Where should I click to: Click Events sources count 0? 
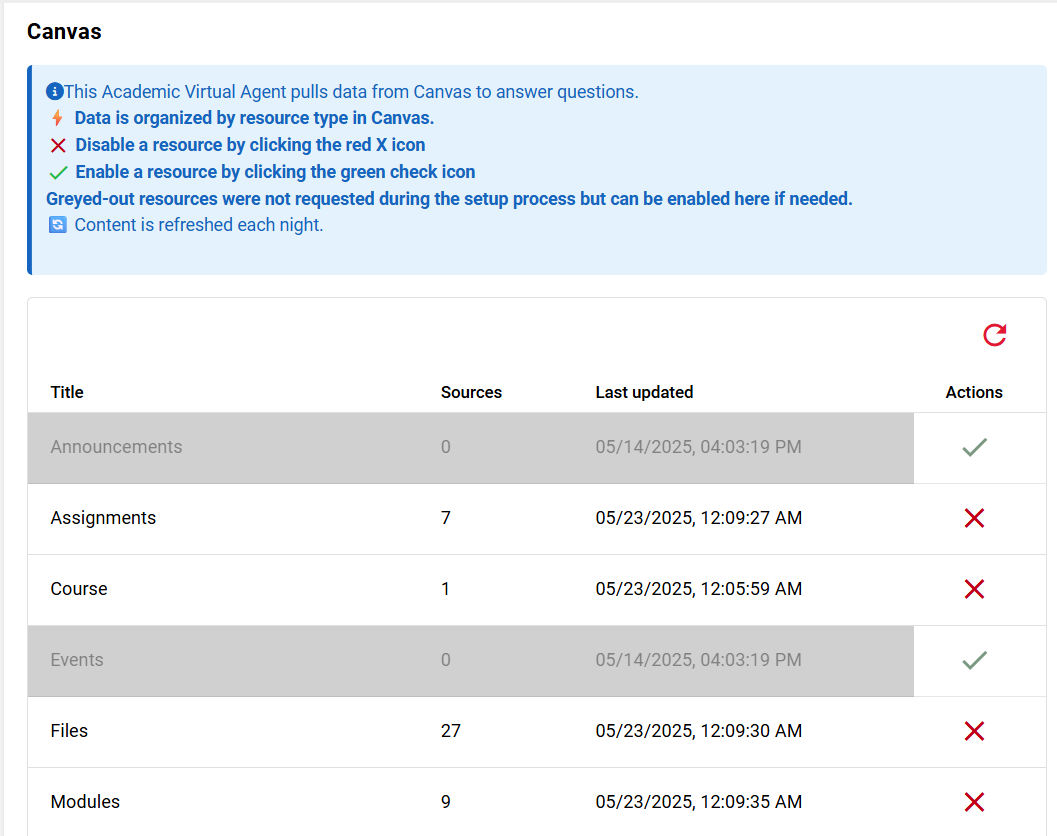click(x=446, y=660)
